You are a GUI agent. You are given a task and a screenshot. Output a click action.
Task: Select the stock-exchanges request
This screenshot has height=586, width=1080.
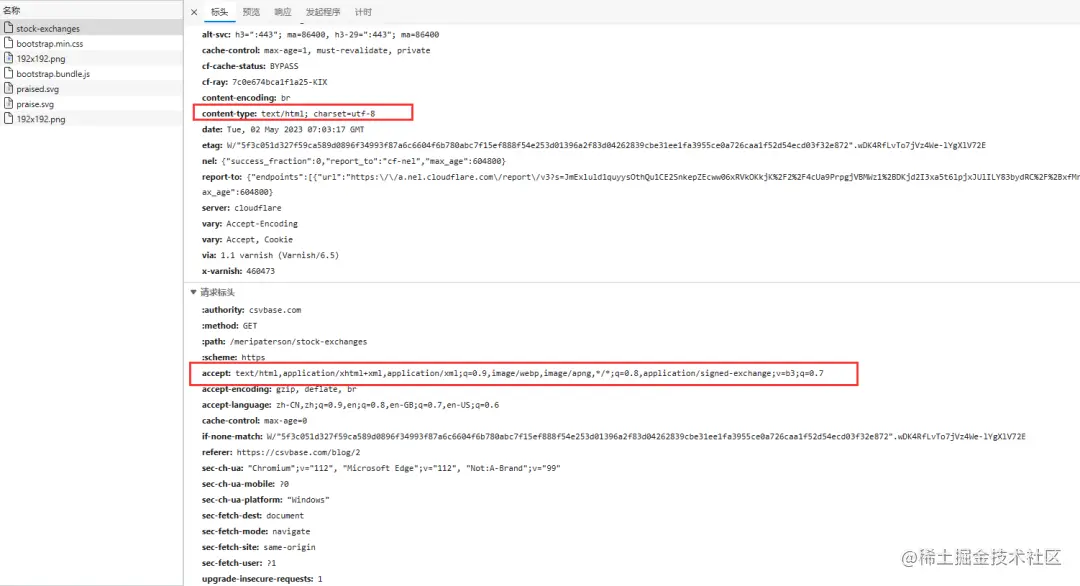pos(92,28)
